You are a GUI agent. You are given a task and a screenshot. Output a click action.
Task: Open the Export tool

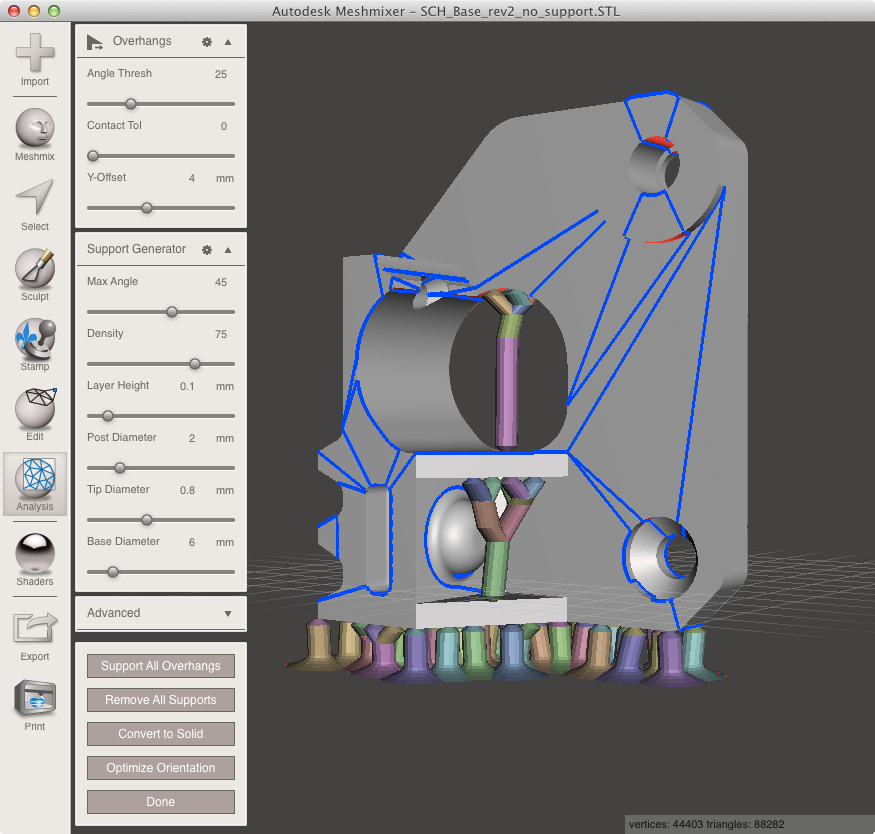click(x=35, y=636)
